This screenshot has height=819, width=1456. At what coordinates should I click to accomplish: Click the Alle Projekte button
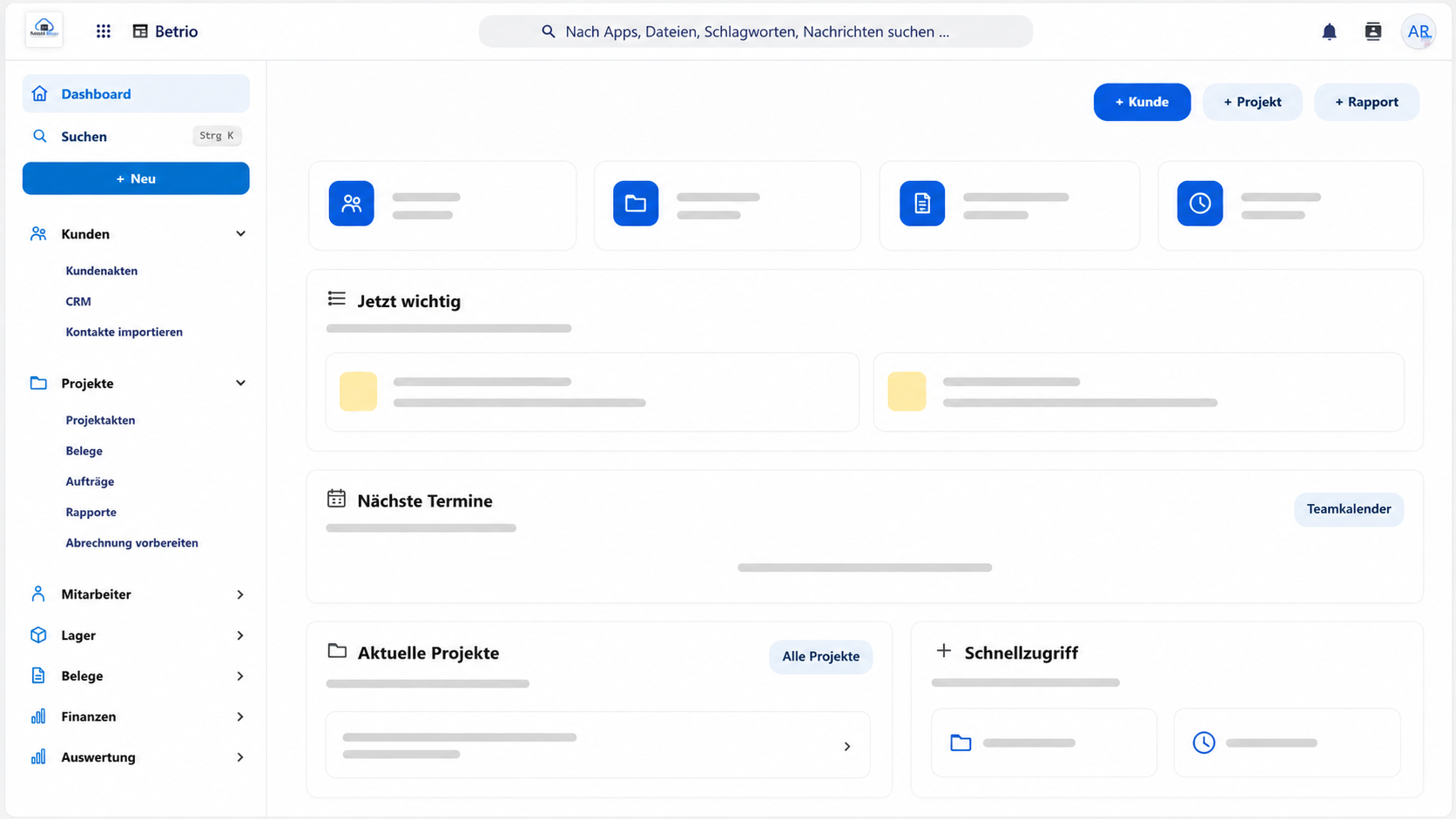(x=820, y=656)
